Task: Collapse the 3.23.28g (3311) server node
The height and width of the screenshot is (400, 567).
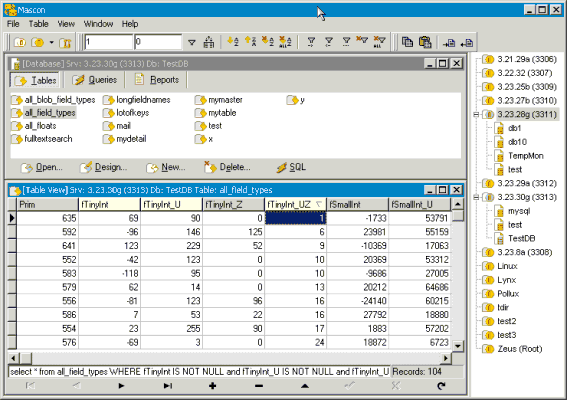Action: click(x=476, y=115)
